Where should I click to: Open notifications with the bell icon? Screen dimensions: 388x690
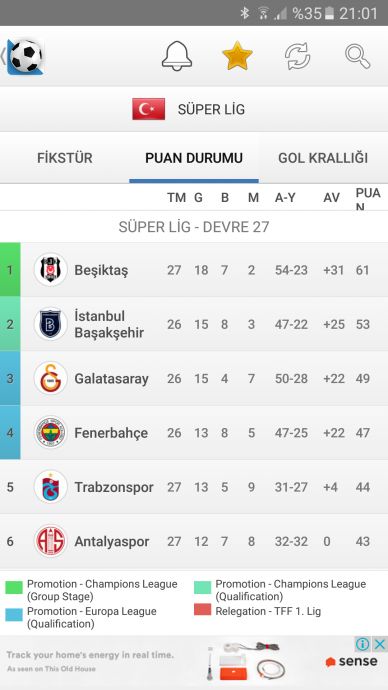click(x=177, y=56)
